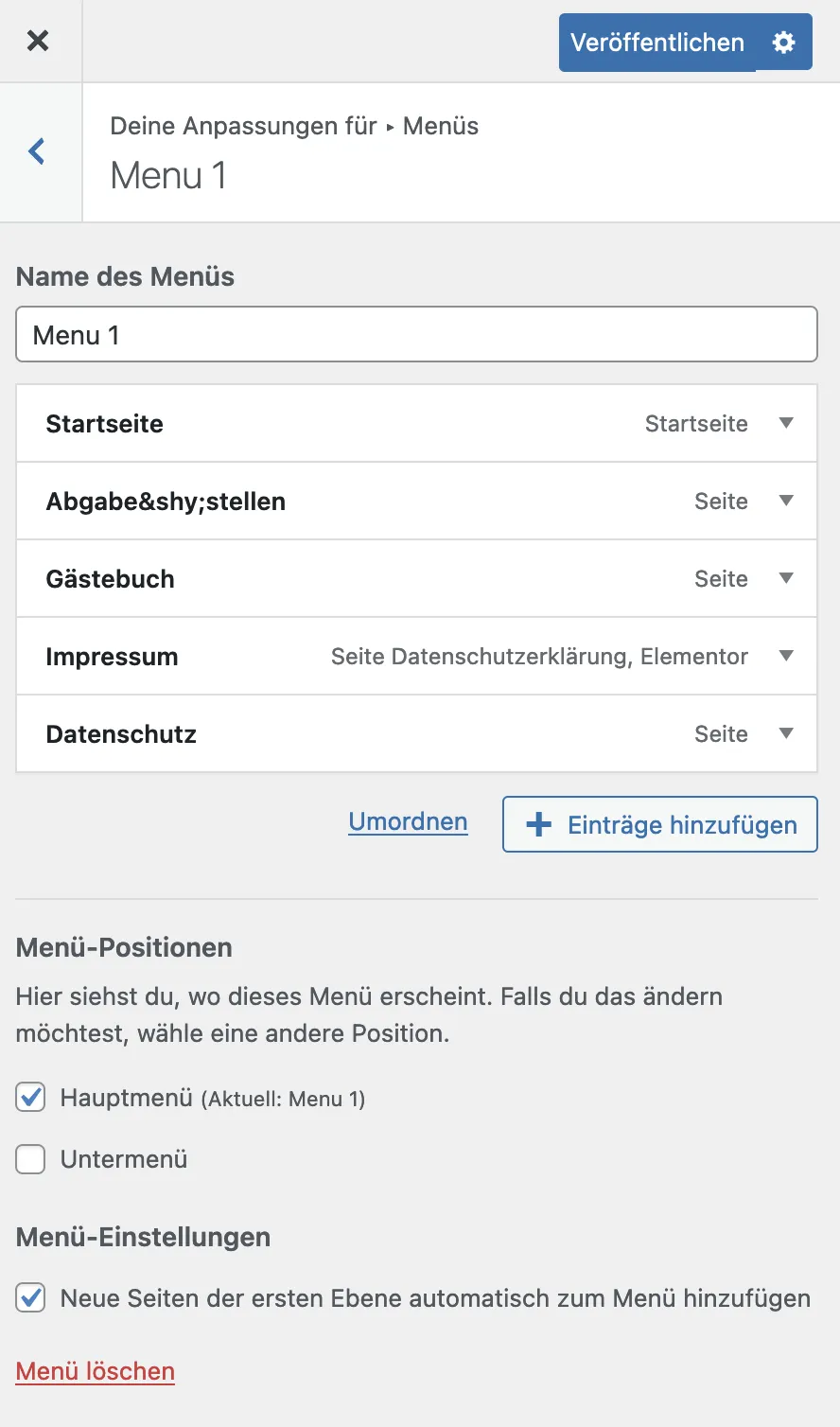Close the customizer with the X icon

coord(38,41)
